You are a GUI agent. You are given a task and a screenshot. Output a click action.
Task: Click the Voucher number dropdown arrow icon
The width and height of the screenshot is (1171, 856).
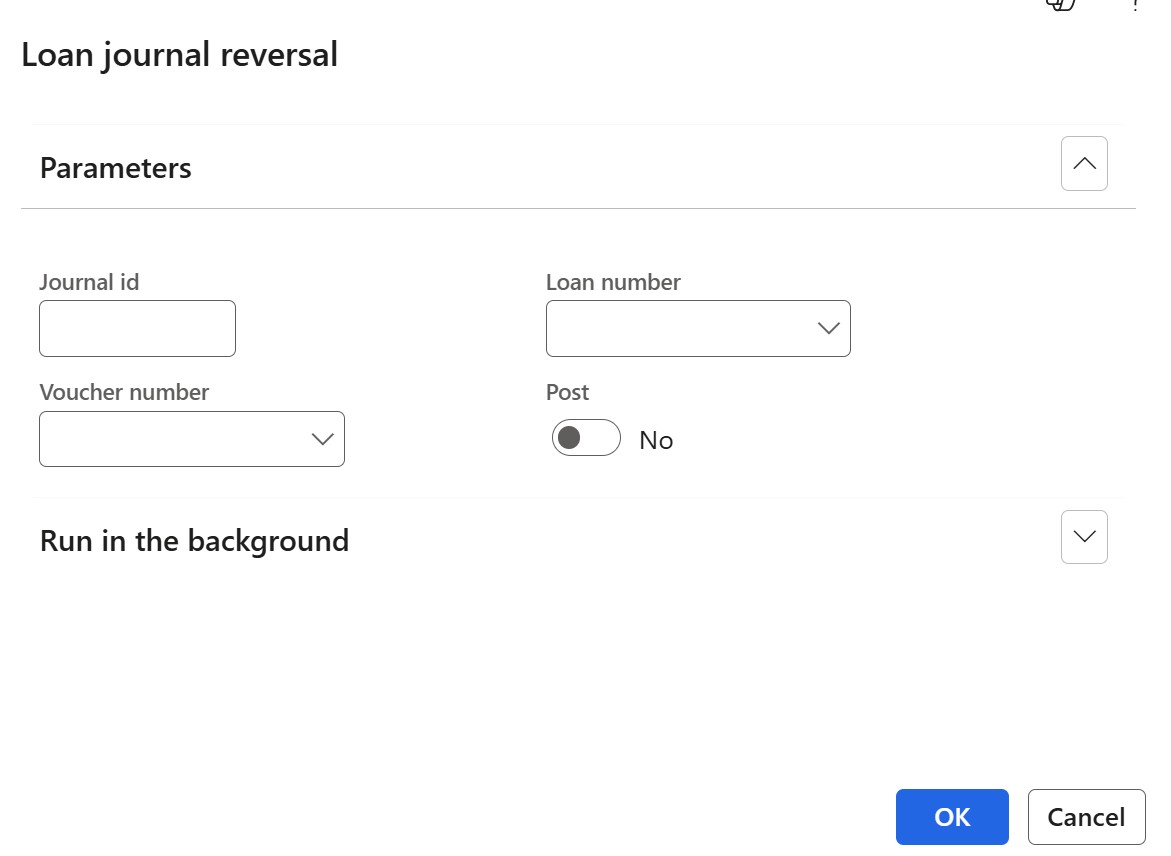321,438
